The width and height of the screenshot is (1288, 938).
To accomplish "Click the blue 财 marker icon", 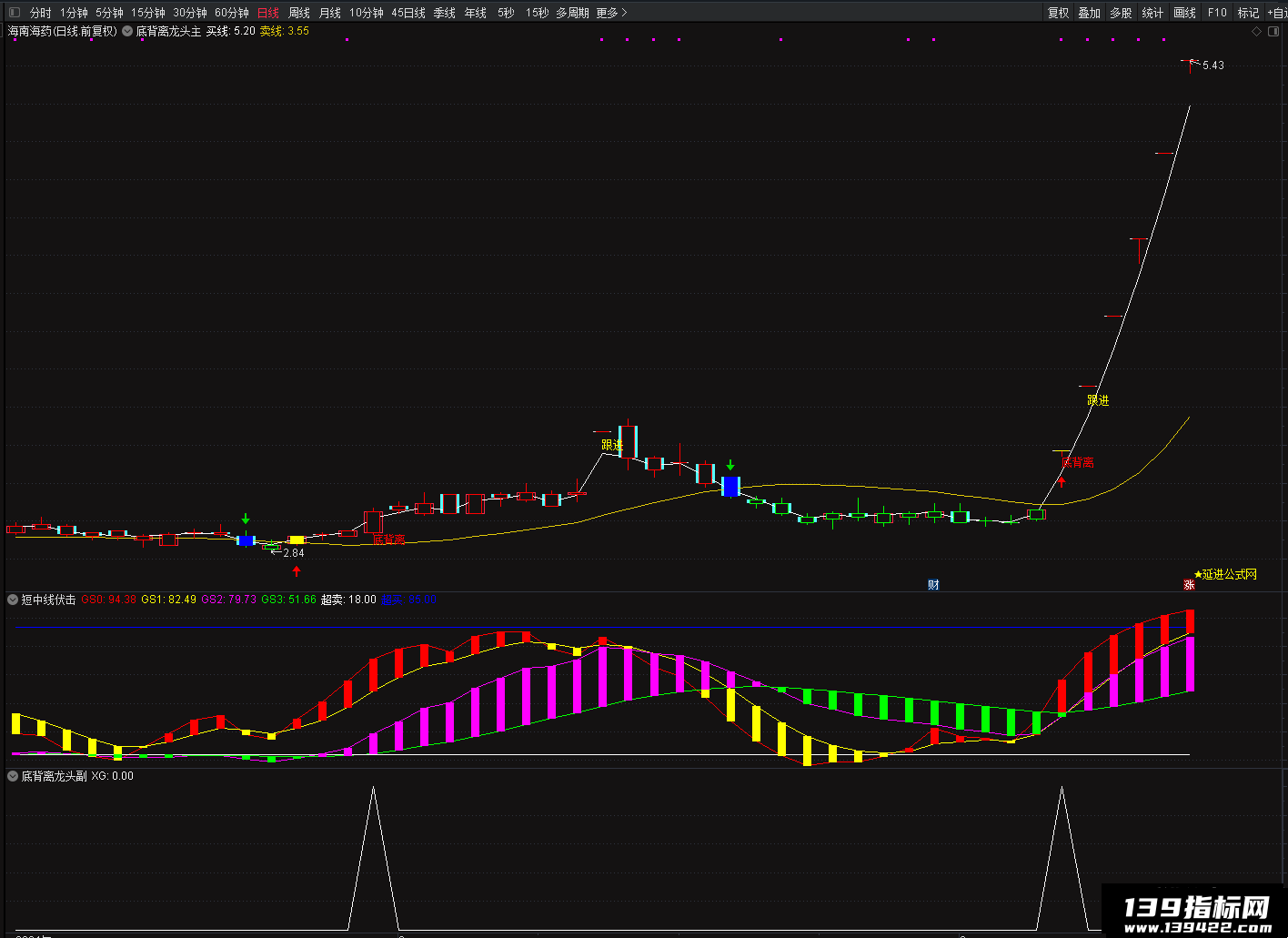I will click(x=933, y=585).
